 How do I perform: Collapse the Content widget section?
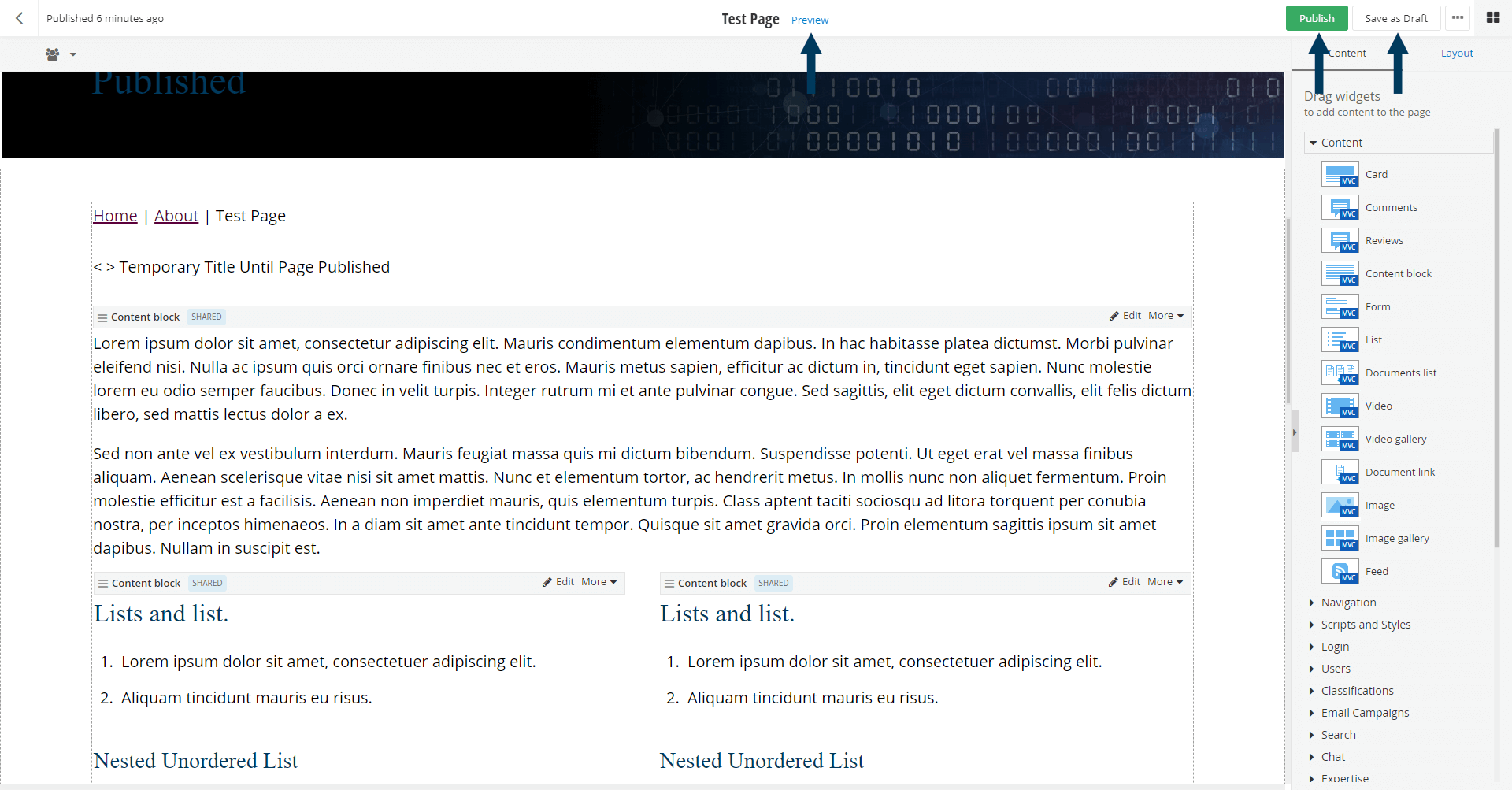pos(1398,143)
